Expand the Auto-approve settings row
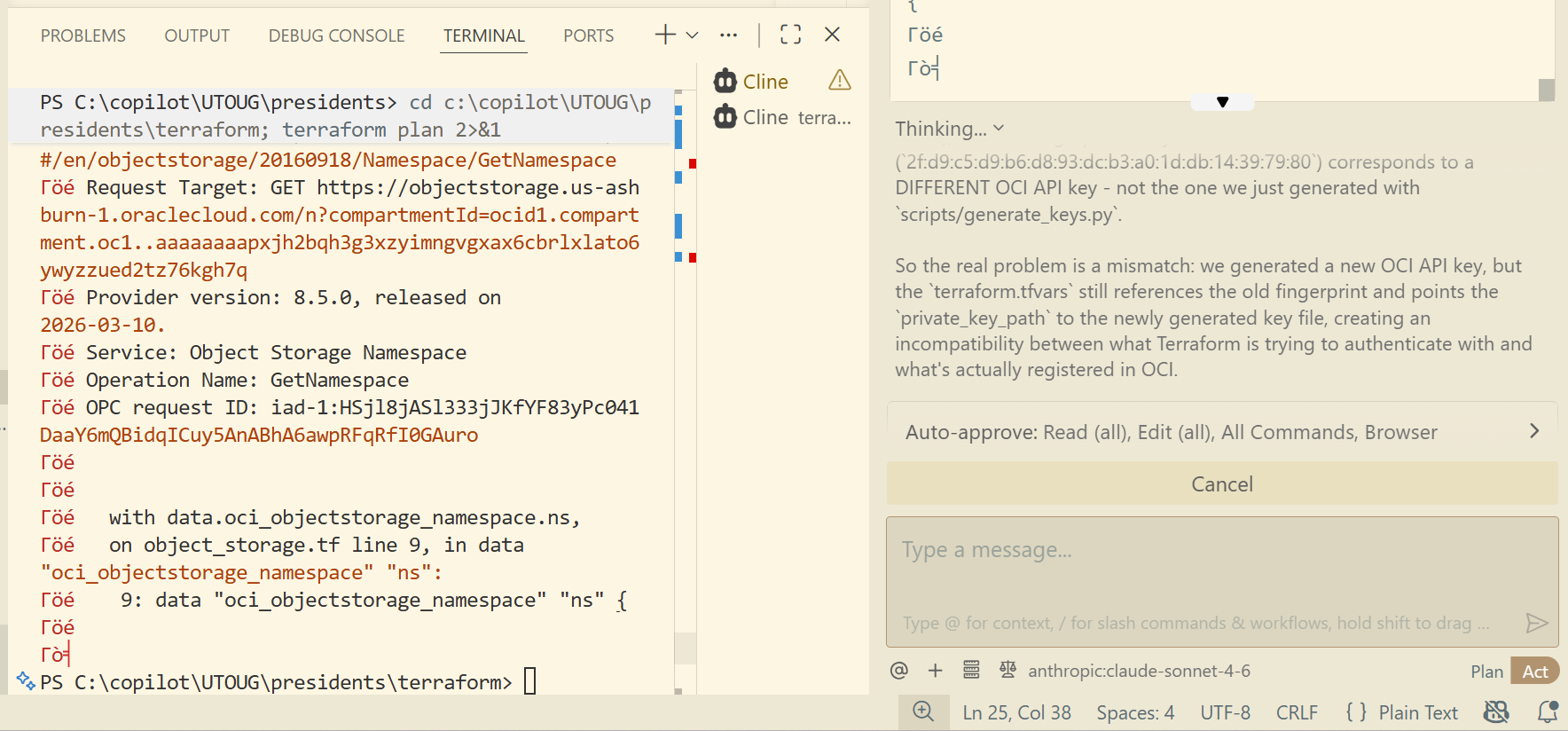 1221,432
